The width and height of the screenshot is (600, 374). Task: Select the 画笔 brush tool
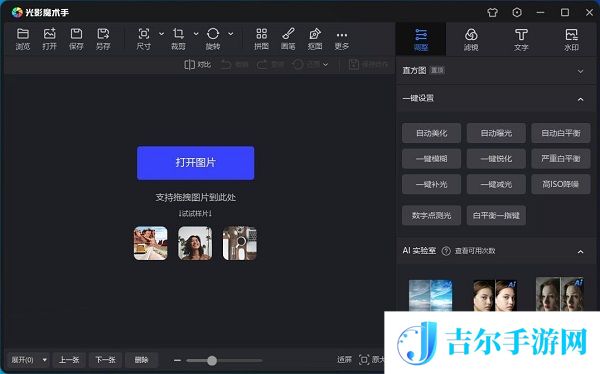pyautogui.click(x=288, y=39)
